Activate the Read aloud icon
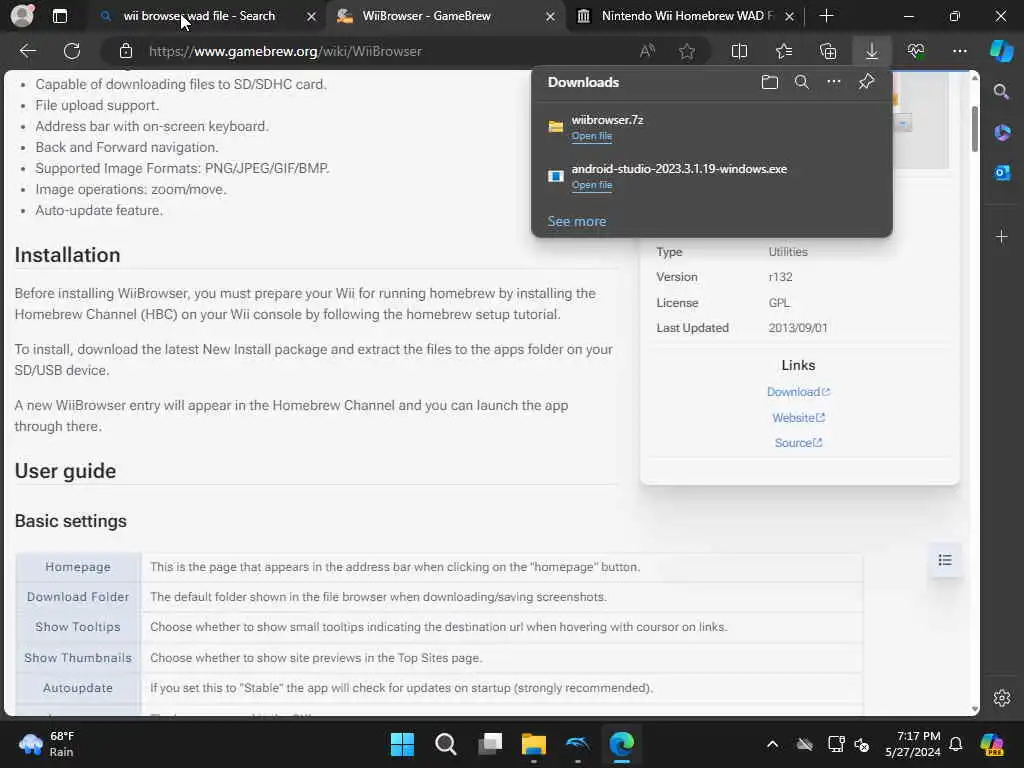The width and height of the screenshot is (1024, 768). [x=647, y=51]
